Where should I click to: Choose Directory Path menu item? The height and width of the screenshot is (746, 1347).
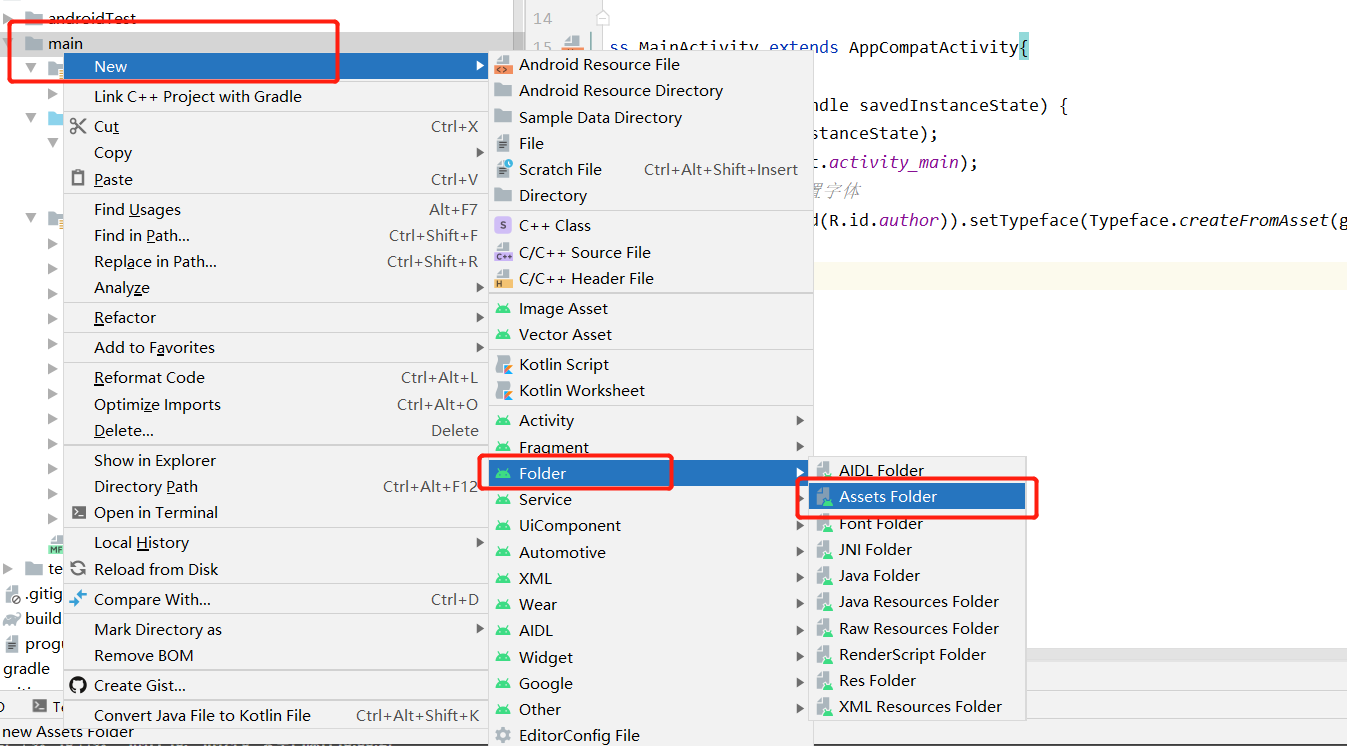(x=276, y=486)
